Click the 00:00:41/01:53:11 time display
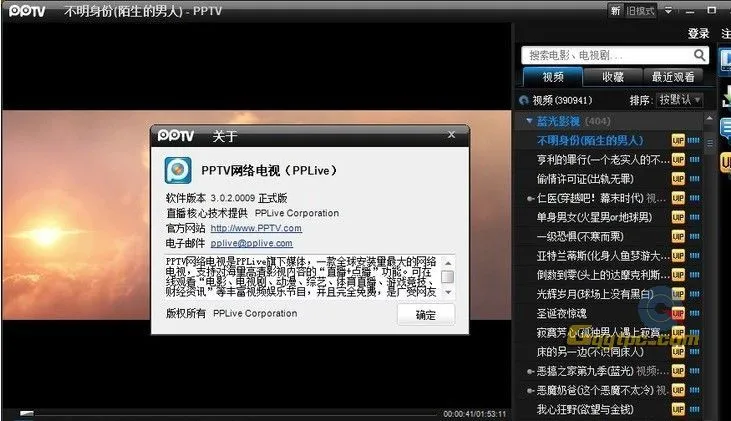The width and height of the screenshot is (731, 421). pyautogui.click(x=475, y=414)
